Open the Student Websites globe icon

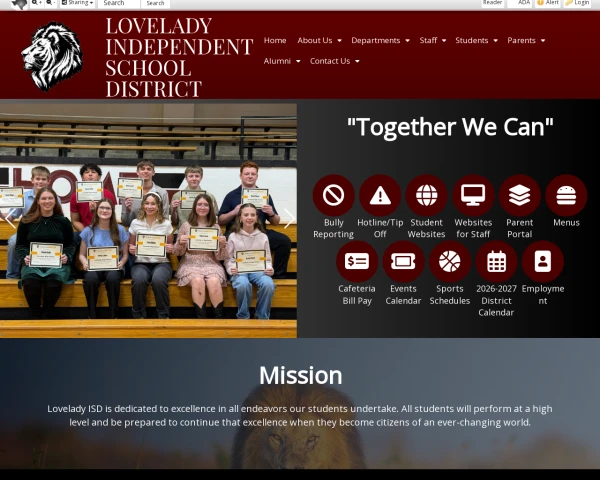[x=426, y=195]
